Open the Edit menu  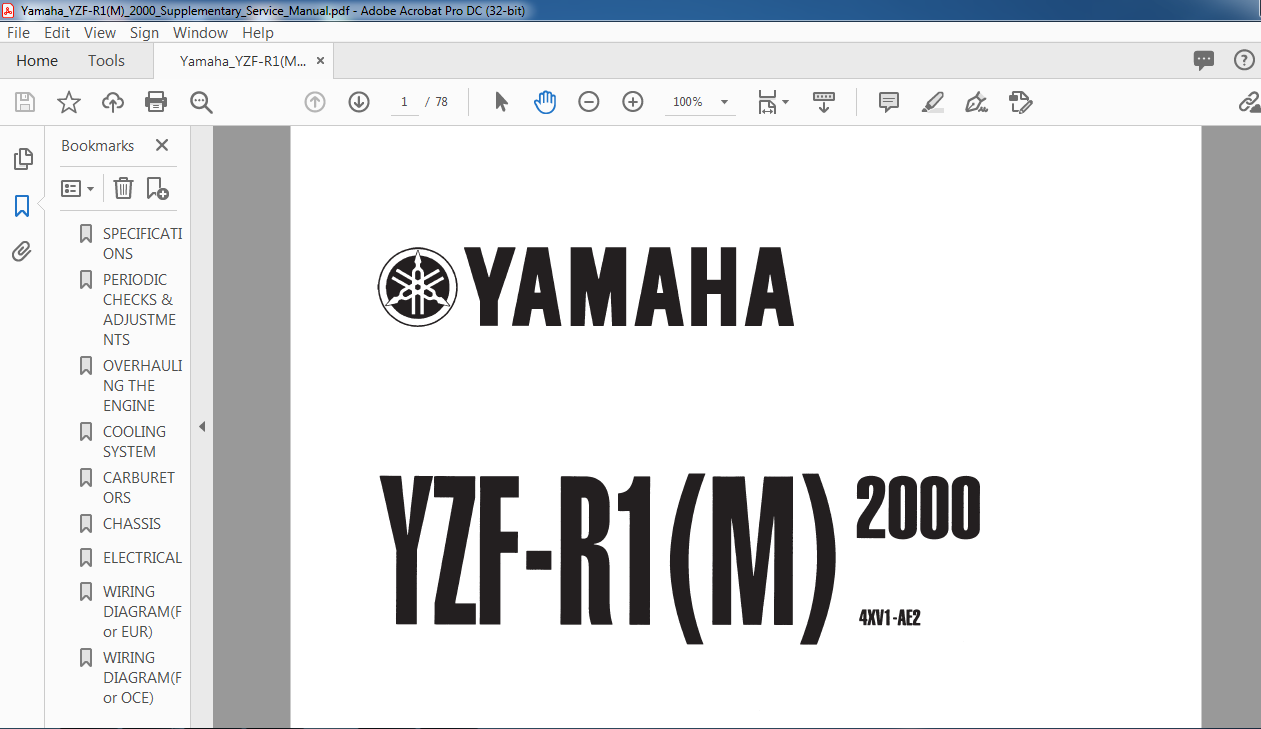pos(57,33)
